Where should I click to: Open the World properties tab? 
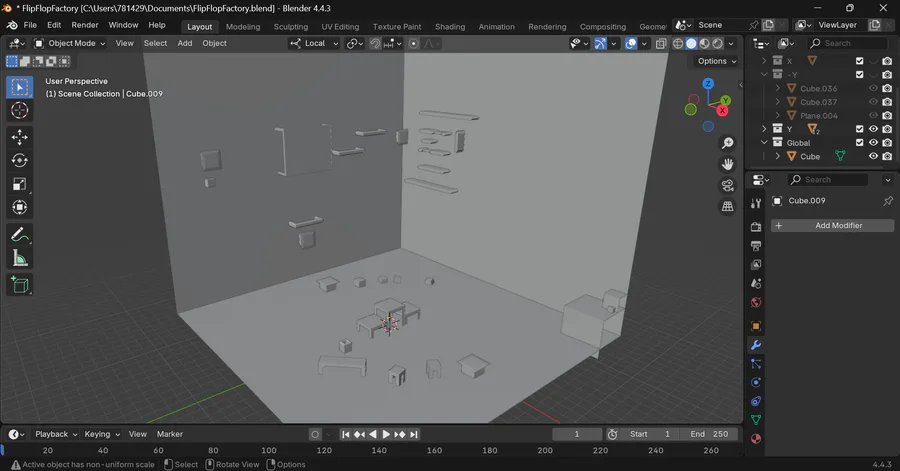756,302
